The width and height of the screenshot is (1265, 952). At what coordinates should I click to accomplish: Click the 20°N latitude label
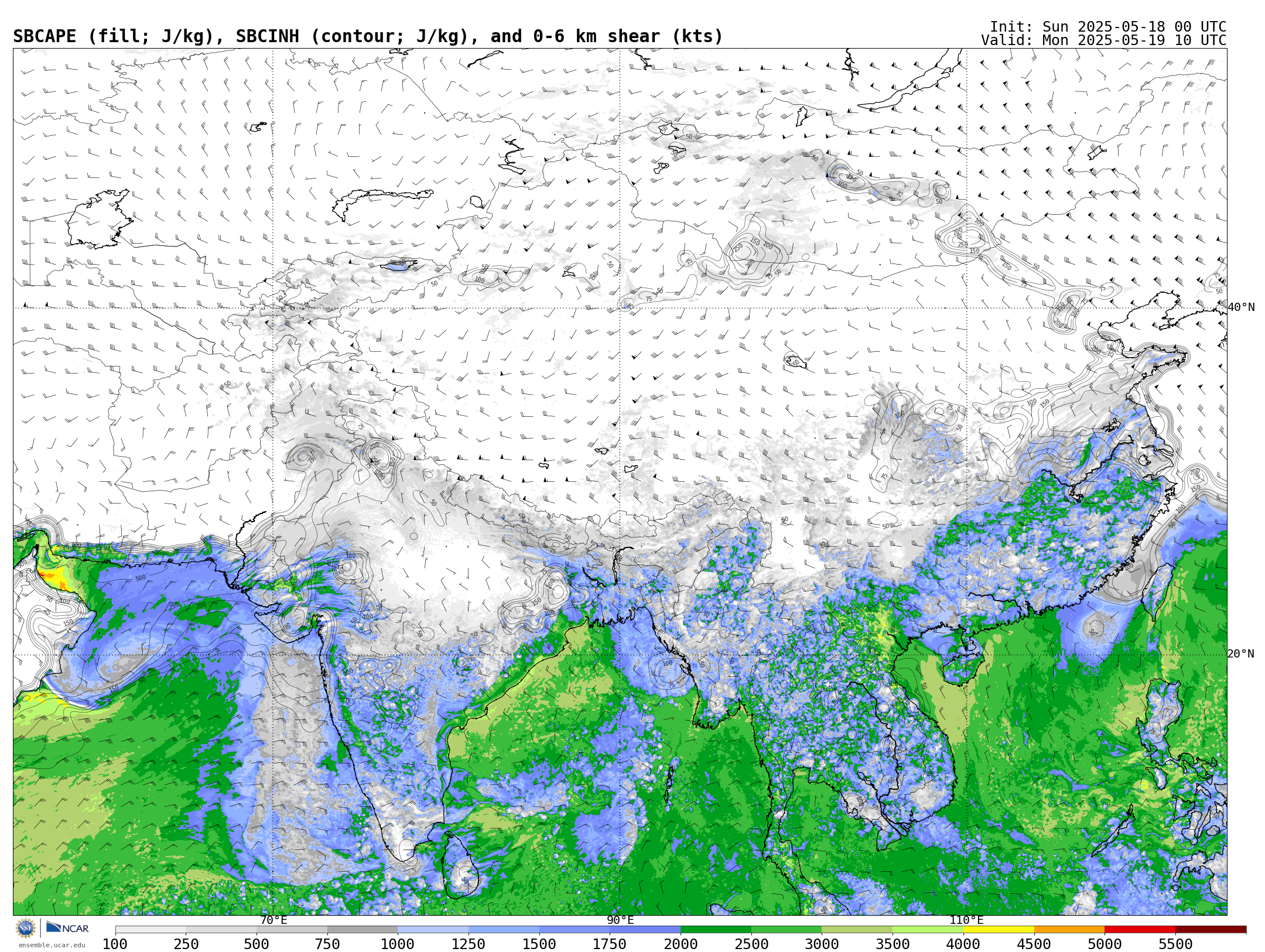[1241, 654]
